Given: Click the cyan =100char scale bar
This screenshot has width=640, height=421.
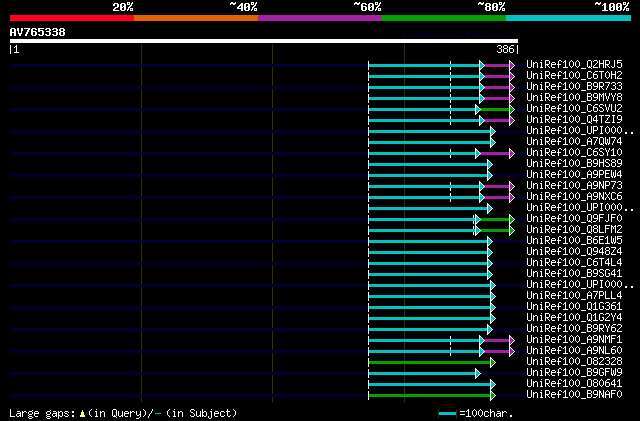Looking at the screenshot, I should 447,414.
